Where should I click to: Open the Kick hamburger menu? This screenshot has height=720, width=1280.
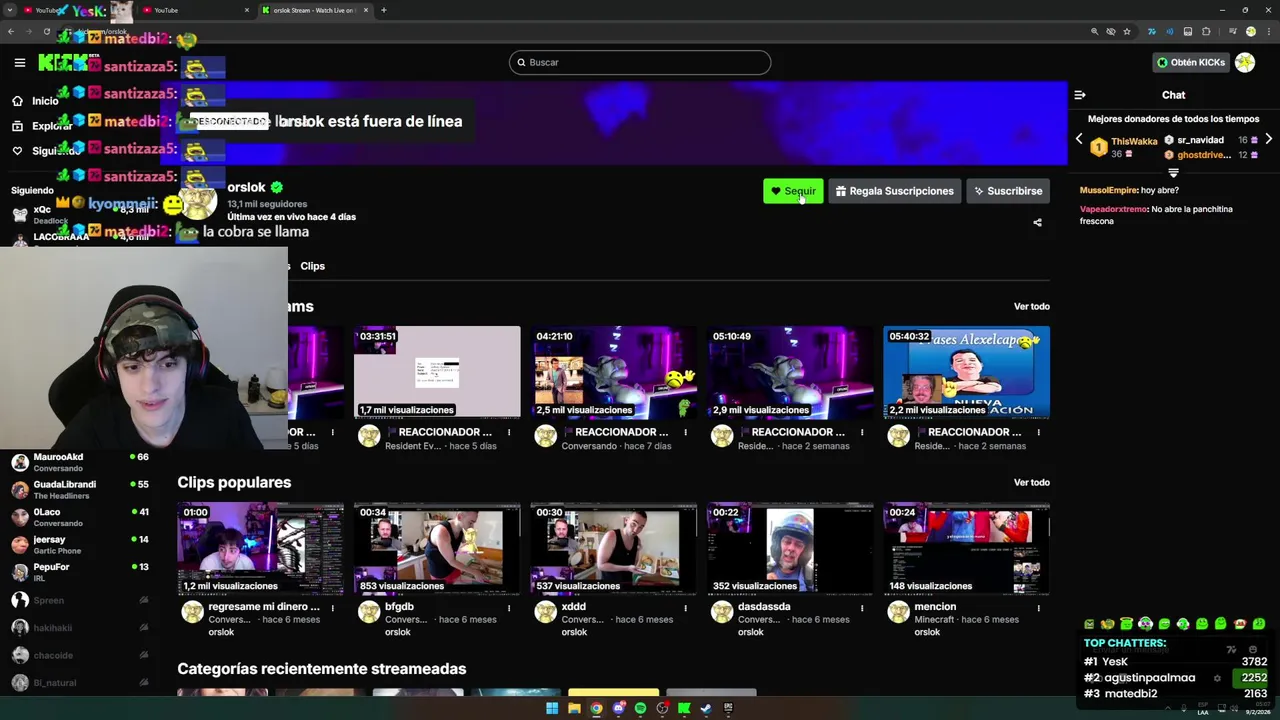coord(19,63)
